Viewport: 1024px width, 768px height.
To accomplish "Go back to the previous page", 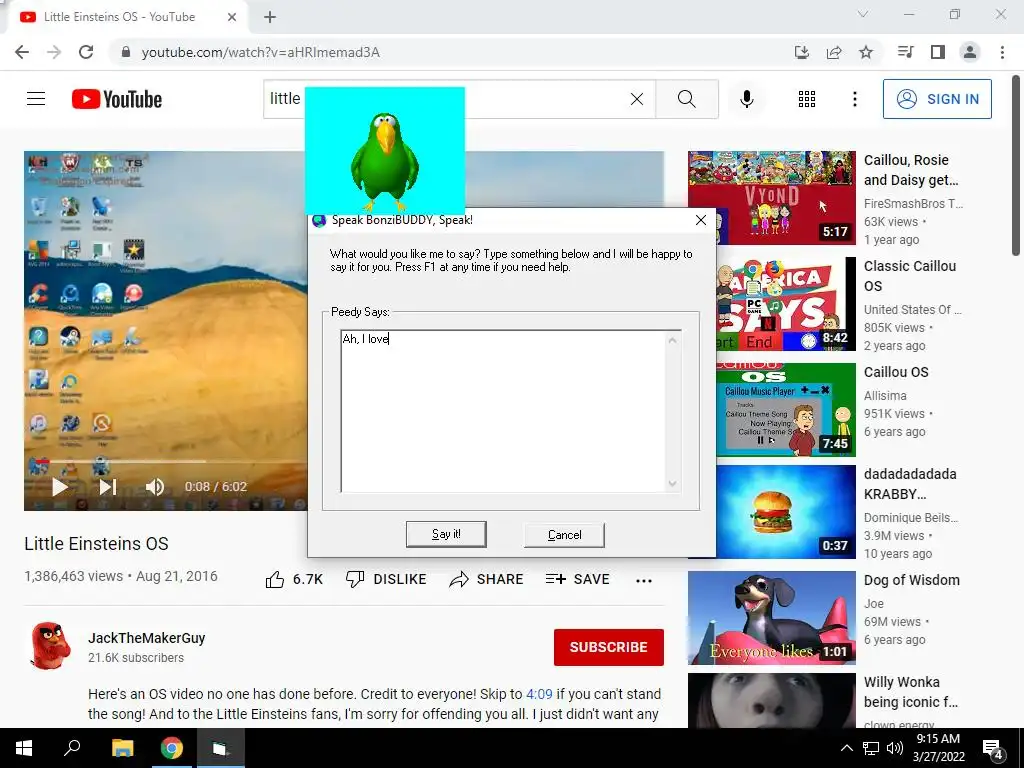I will pos(22,52).
